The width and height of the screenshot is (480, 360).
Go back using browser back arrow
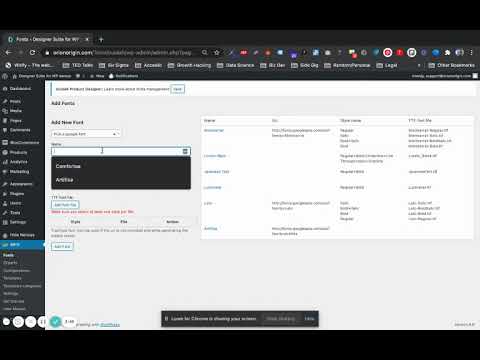(8, 52)
